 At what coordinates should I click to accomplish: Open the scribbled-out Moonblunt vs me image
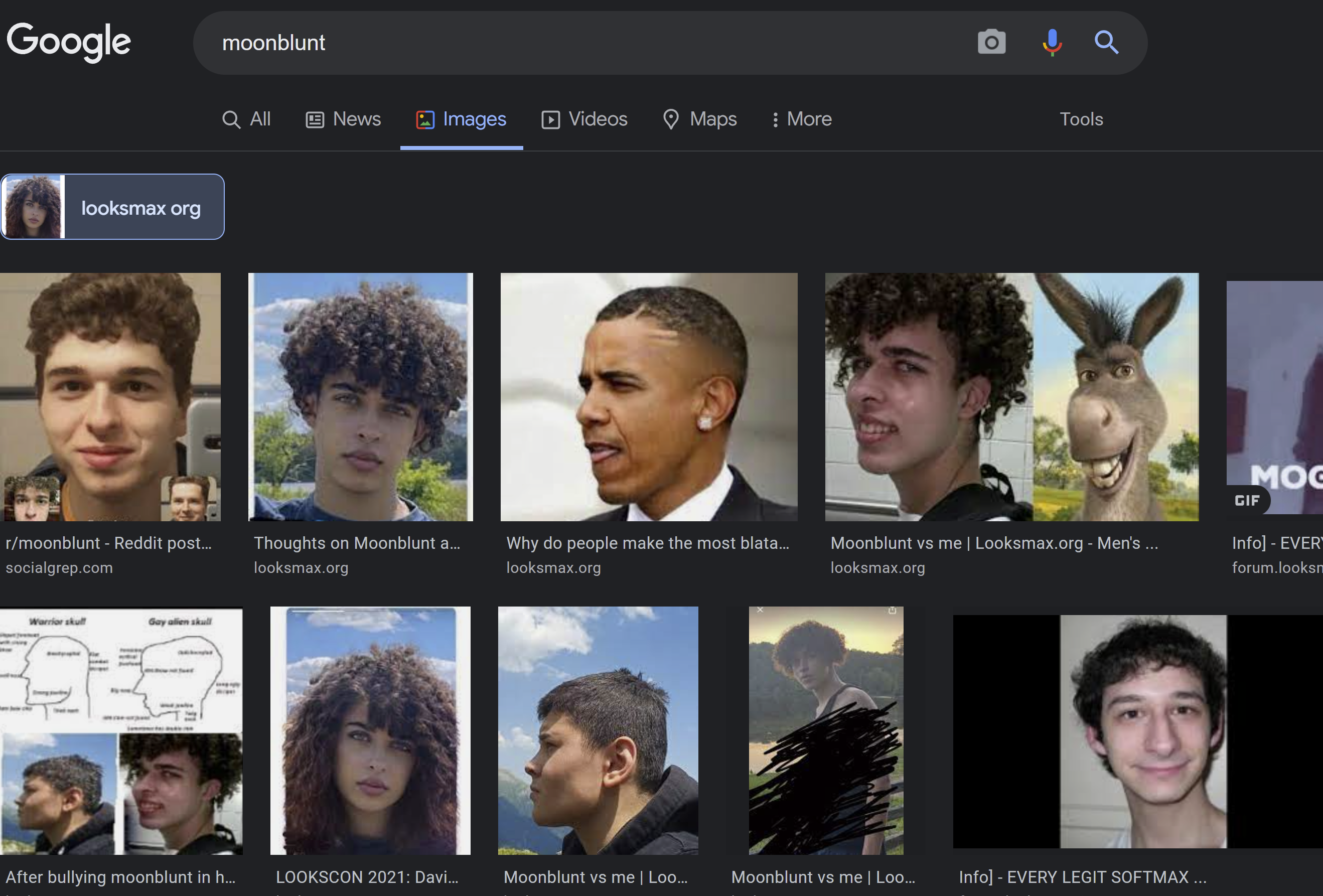825,730
